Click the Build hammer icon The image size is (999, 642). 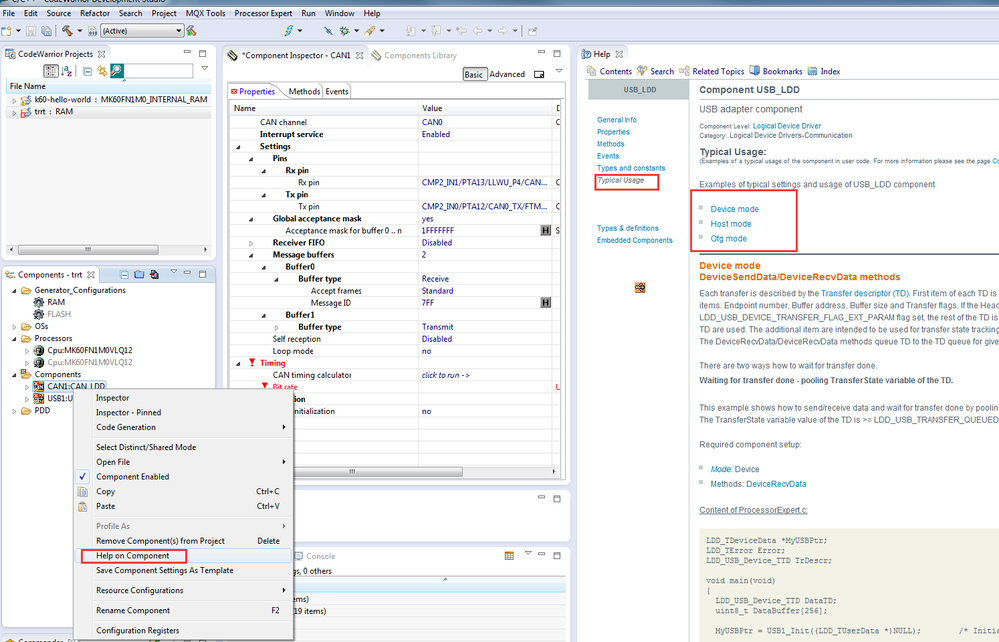(67, 31)
